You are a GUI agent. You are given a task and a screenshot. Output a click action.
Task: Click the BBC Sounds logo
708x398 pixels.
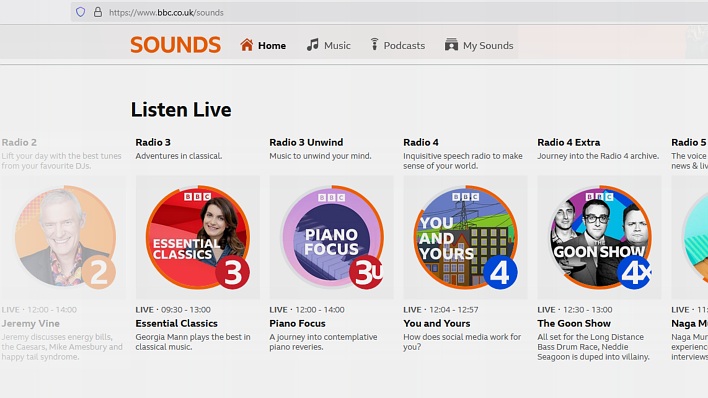coord(176,45)
